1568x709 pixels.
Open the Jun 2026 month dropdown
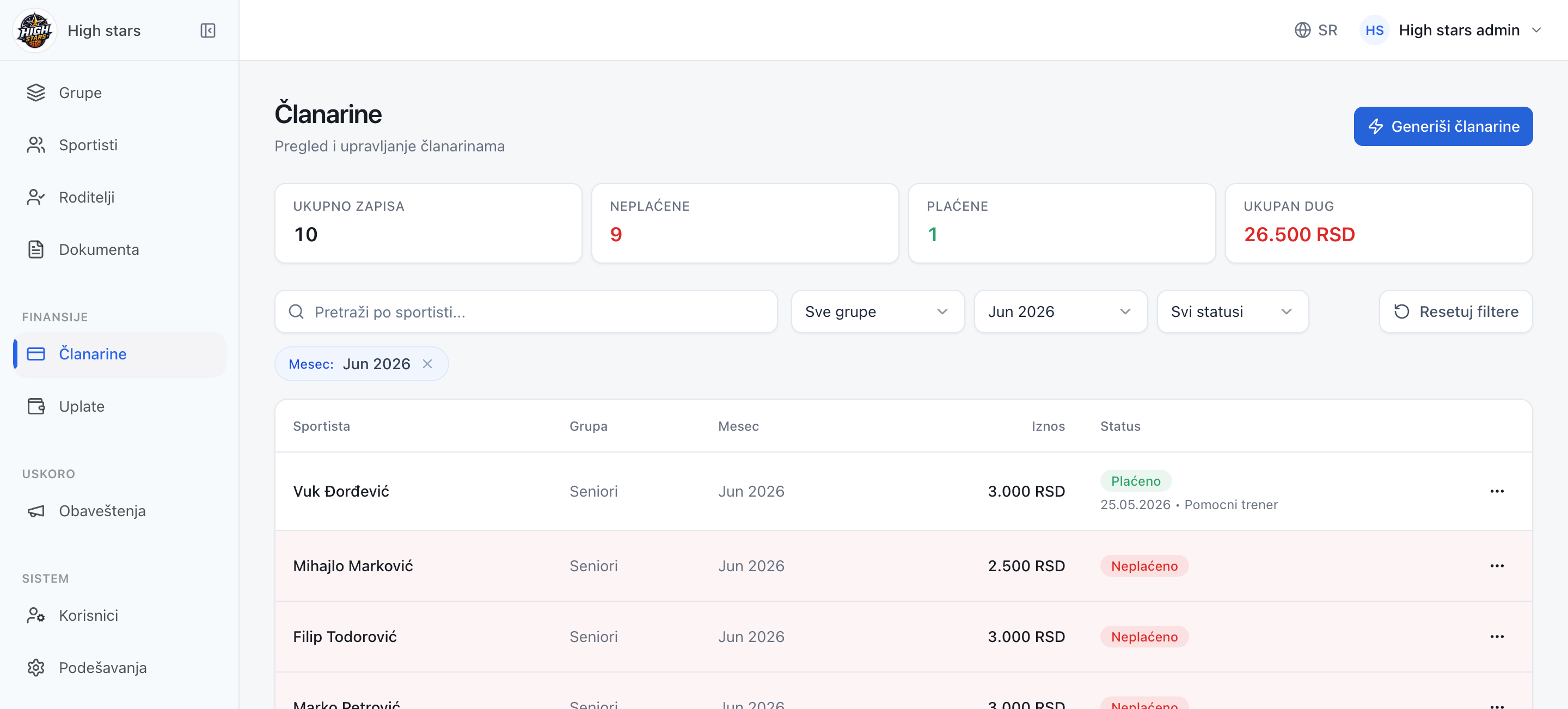tap(1061, 311)
